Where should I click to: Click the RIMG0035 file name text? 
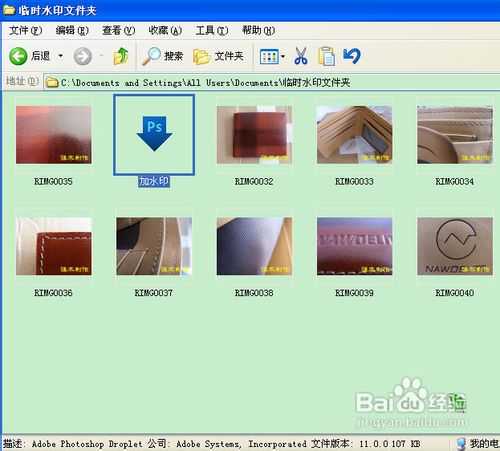(53, 182)
